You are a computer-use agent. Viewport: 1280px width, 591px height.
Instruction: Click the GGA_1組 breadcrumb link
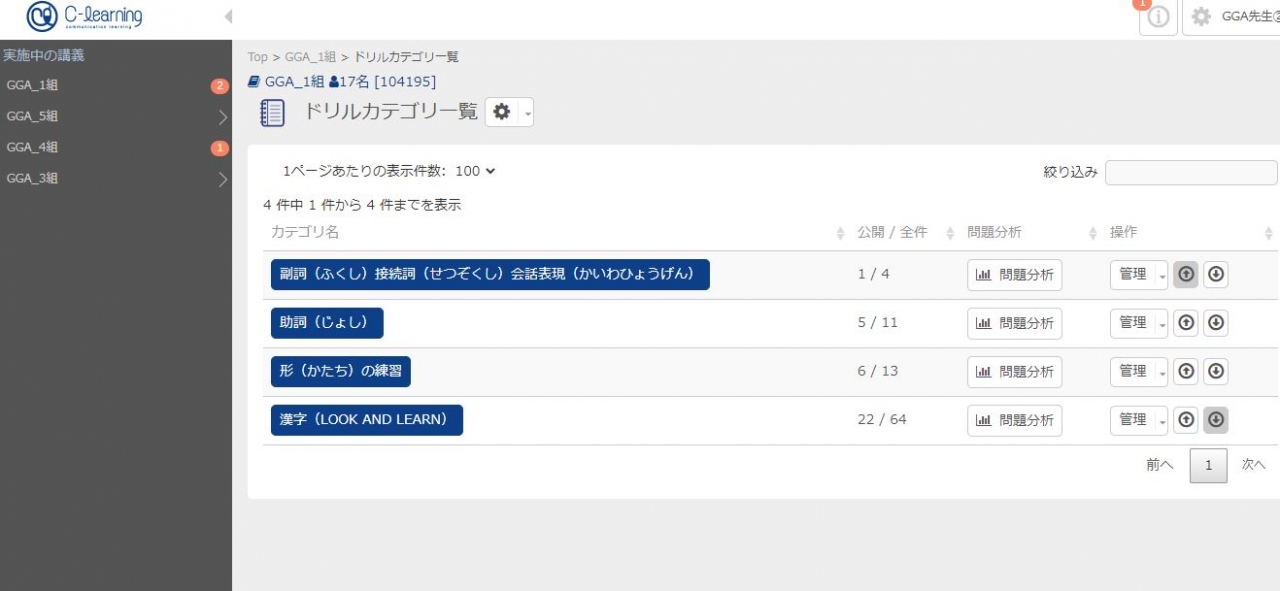coord(309,57)
